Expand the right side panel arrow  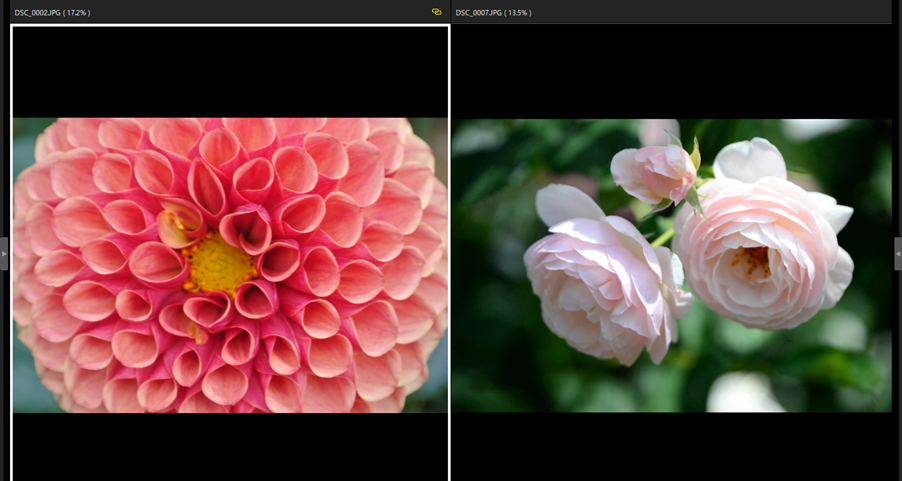897,254
